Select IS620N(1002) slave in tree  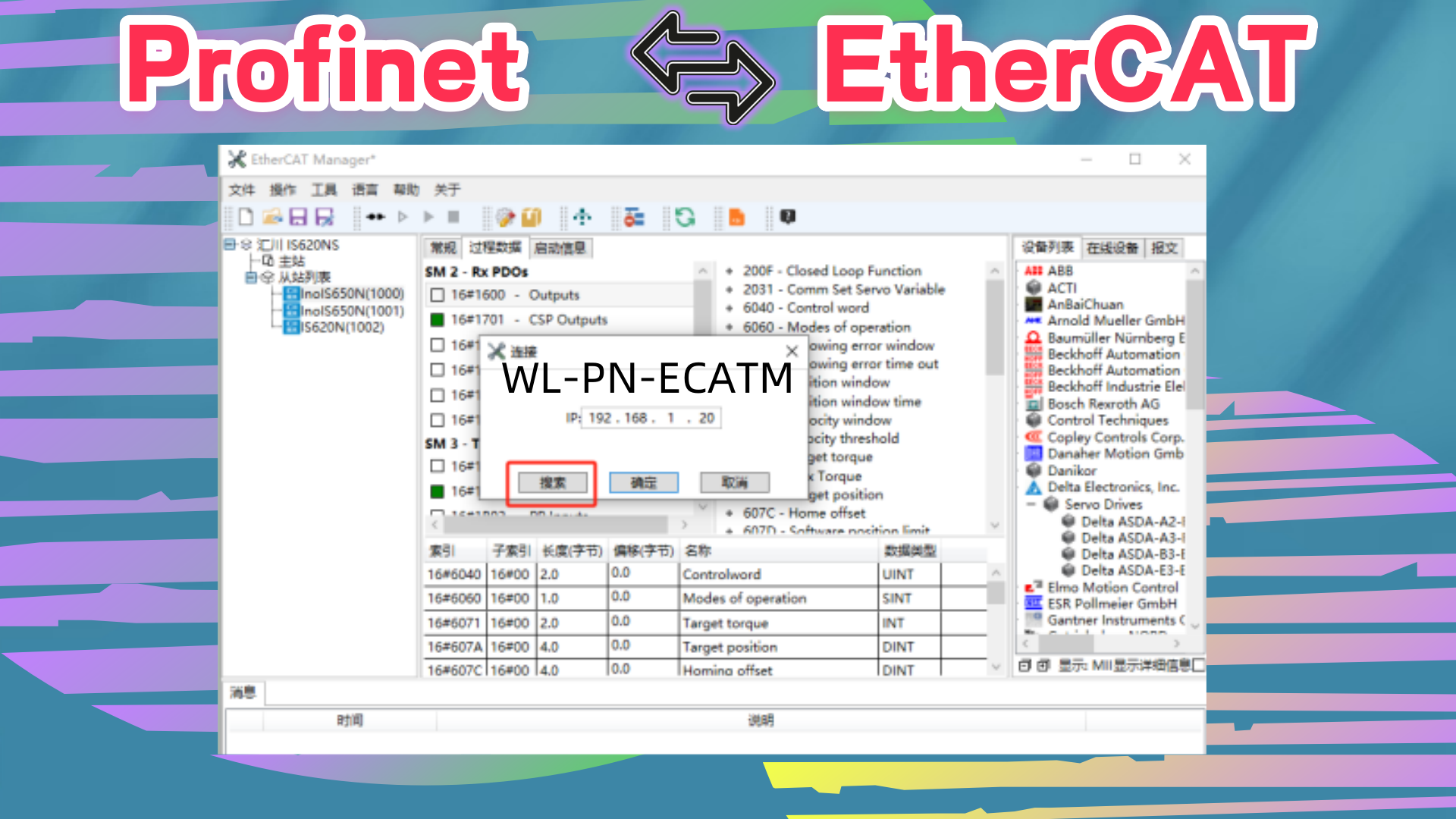coord(334,328)
